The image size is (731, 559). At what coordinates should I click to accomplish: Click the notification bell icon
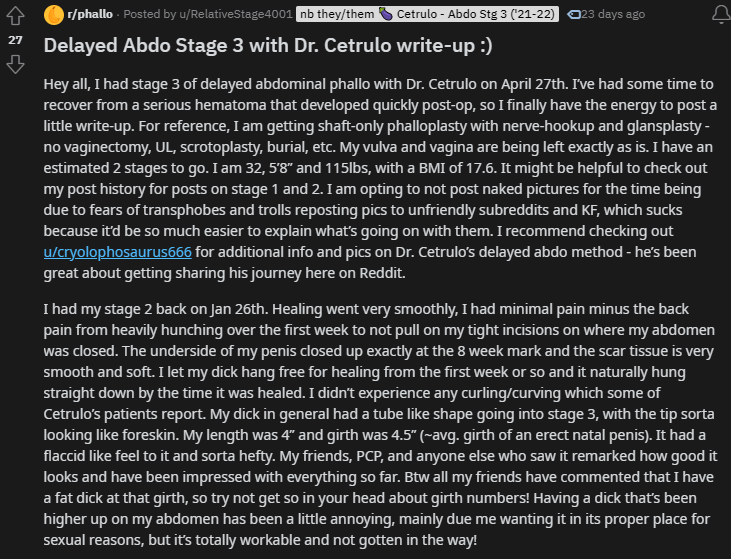[718, 15]
